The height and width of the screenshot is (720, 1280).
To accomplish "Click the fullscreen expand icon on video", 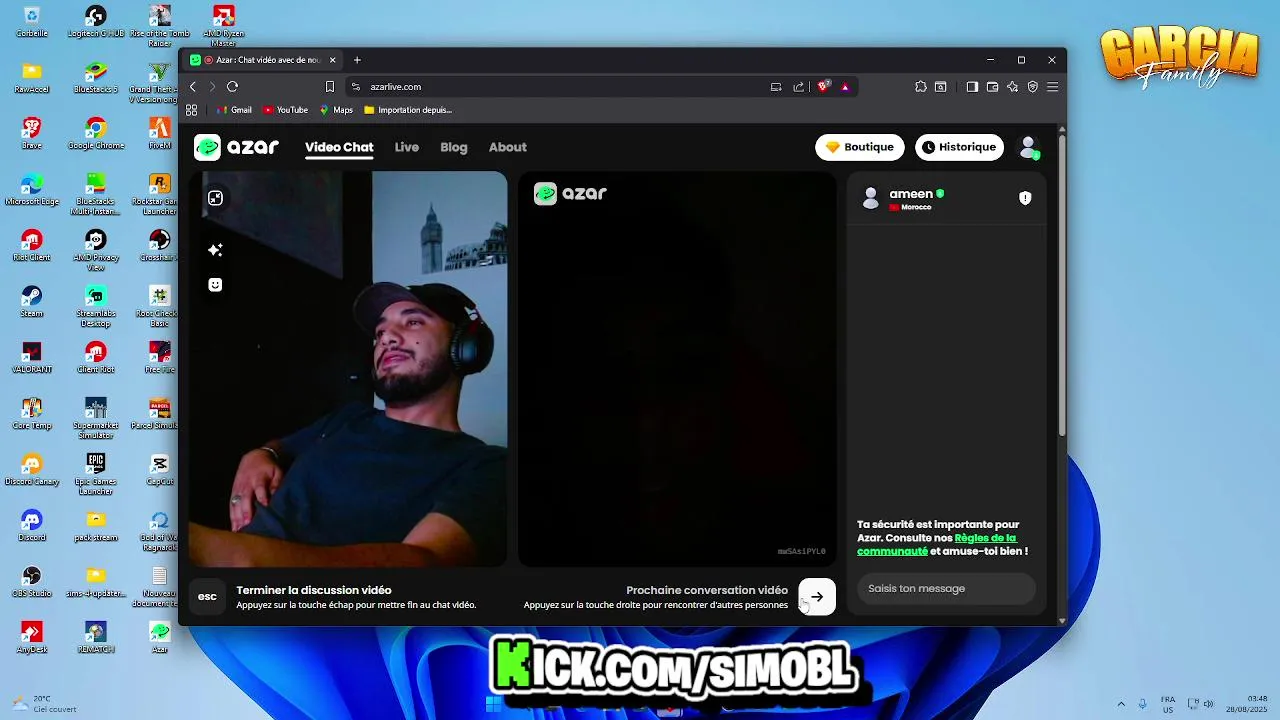I will (215, 198).
